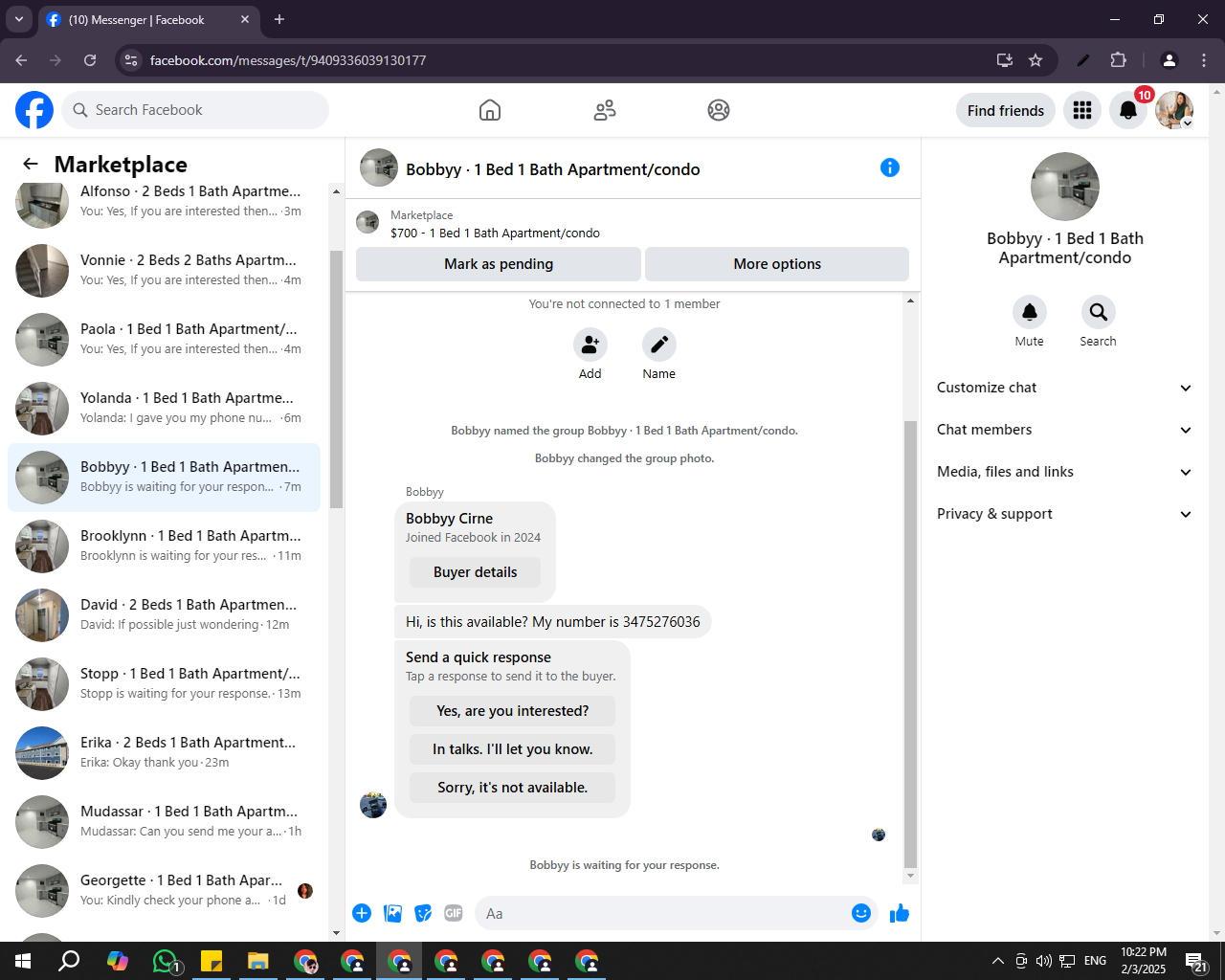1225x980 pixels.
Task: Send a thumbs-up like
Action: [900, 913]
